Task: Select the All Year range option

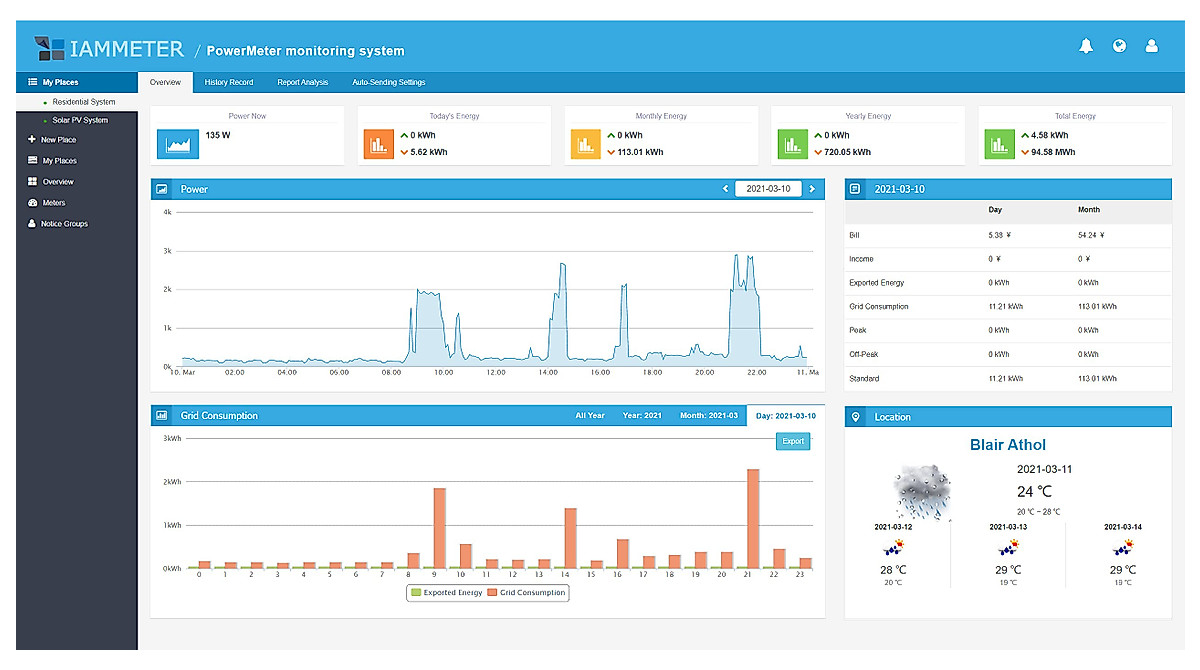Action: [589, 416]
